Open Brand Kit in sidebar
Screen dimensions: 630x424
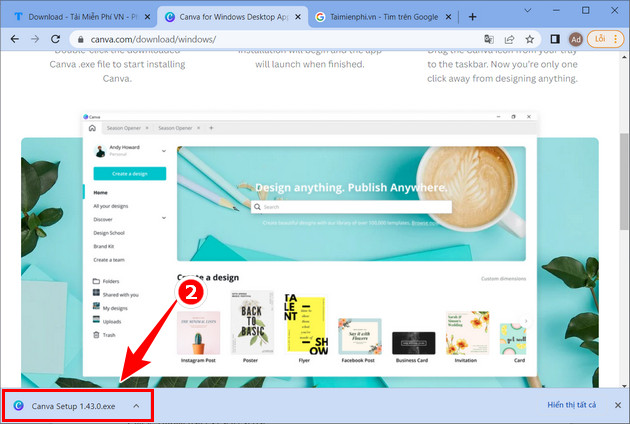point(104,246)
